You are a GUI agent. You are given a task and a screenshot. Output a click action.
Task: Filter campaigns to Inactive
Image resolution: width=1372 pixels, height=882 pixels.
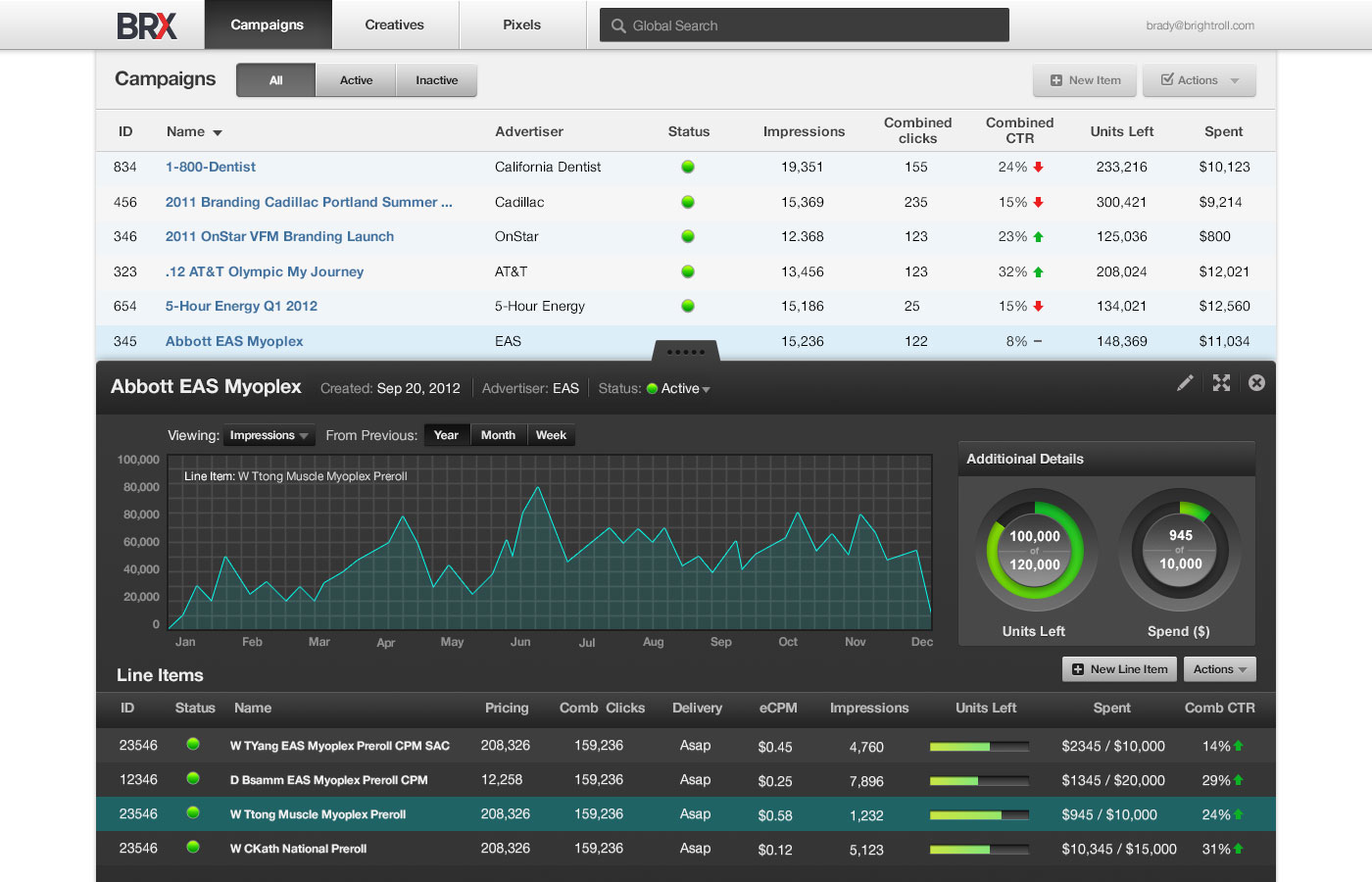(x=436, y=80)
